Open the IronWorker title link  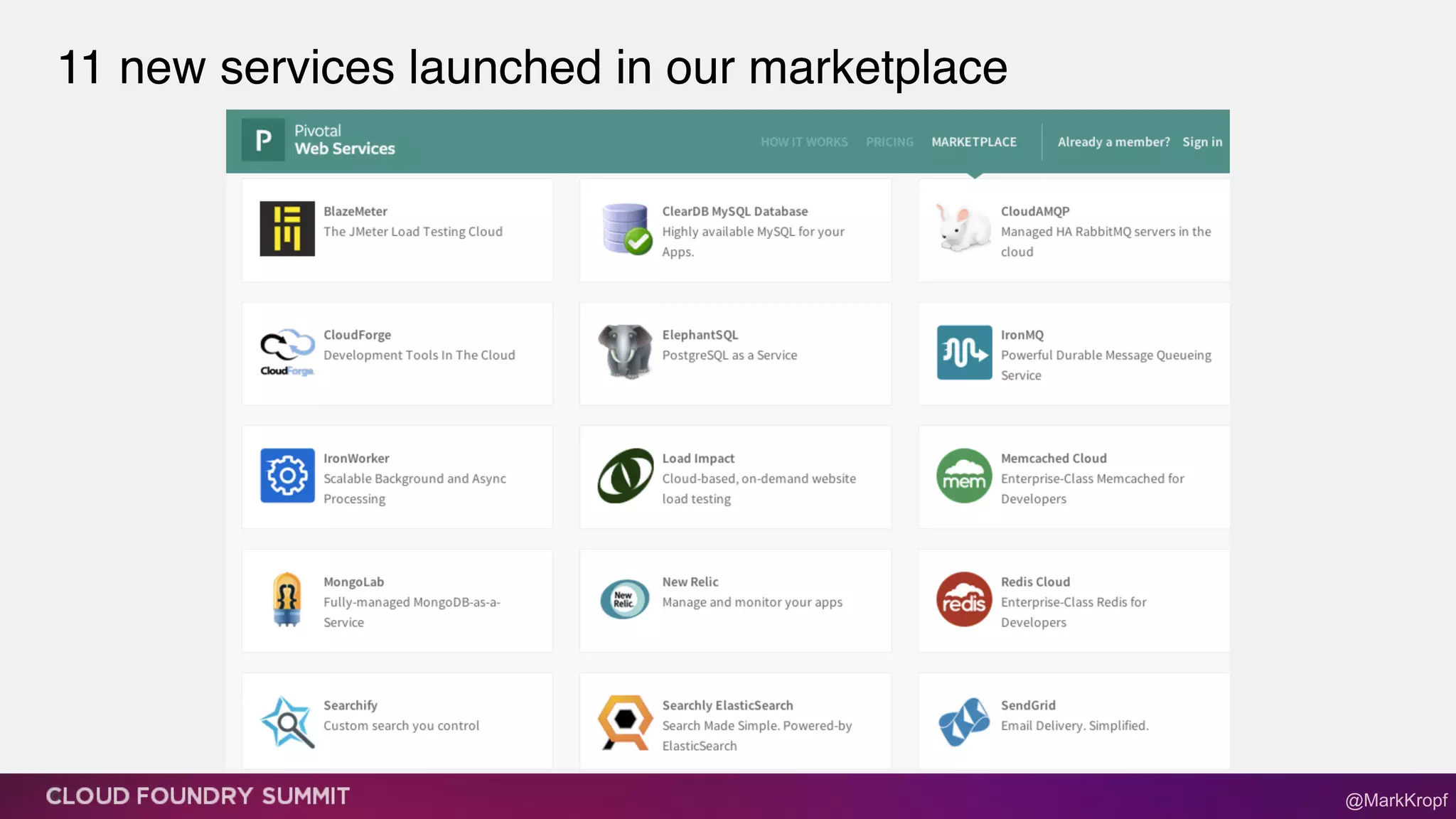[x=356, y=459]
